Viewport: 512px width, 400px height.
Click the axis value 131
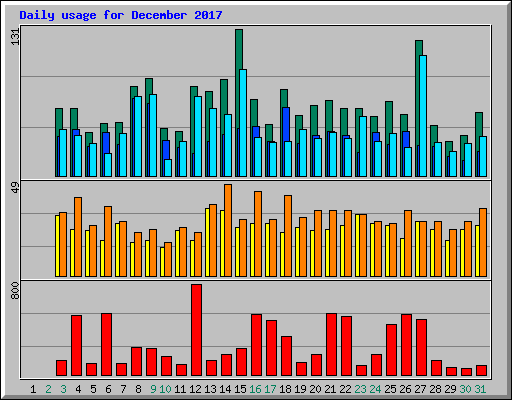tap(15, 37)
